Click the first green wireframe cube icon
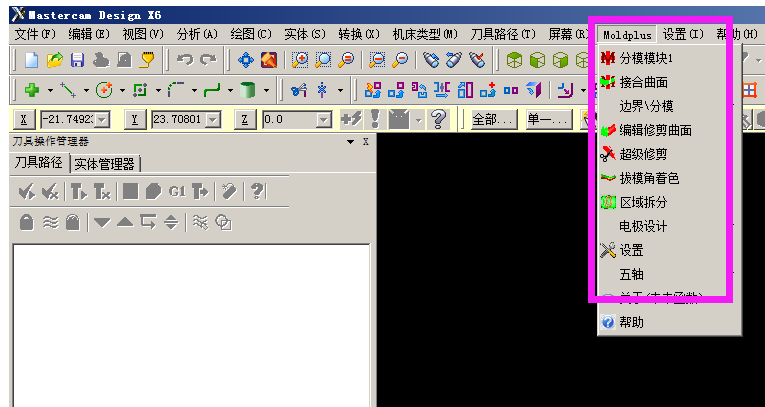The height and width of the screenshot is (407, 765). (514, 60)
